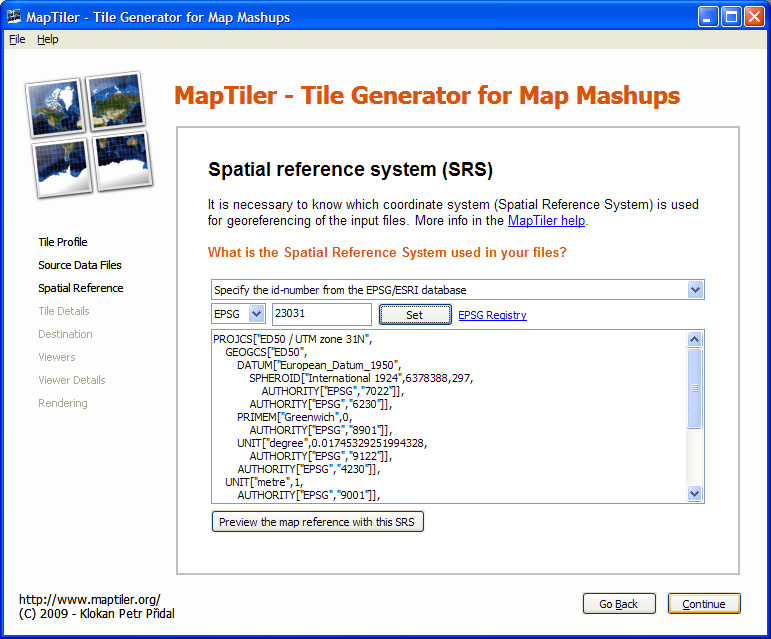Expand the SRS specification method dropdown
The width and height of the screenshot is (771, 639).
[695, 290]
